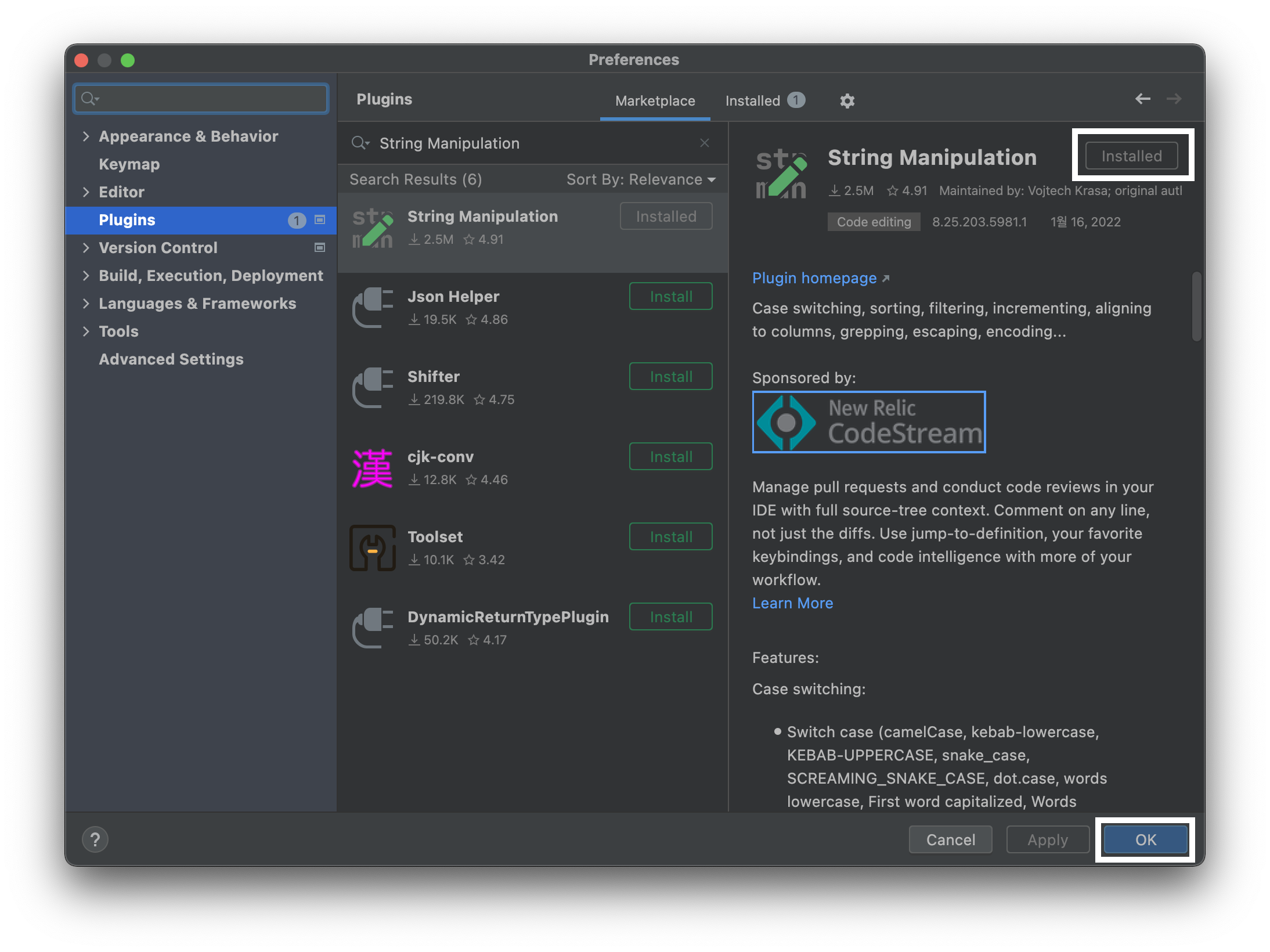
Task: Open the help question mark button
Action: (x=95, y=839)
